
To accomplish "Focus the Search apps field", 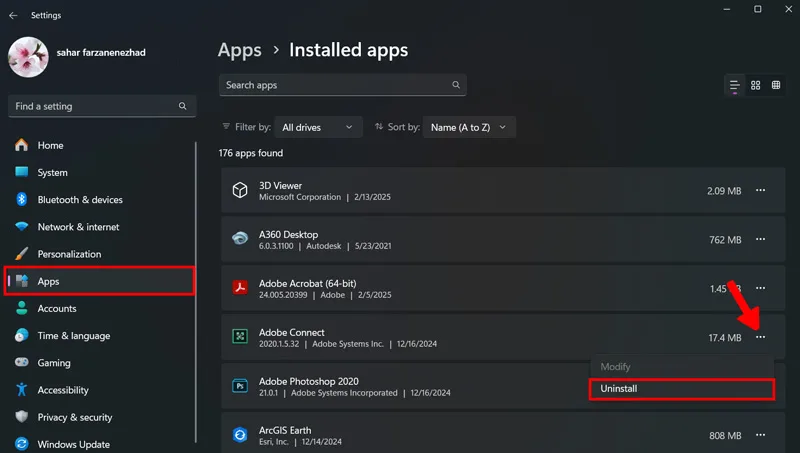I will pyautogui.click(x=343, y=85).
